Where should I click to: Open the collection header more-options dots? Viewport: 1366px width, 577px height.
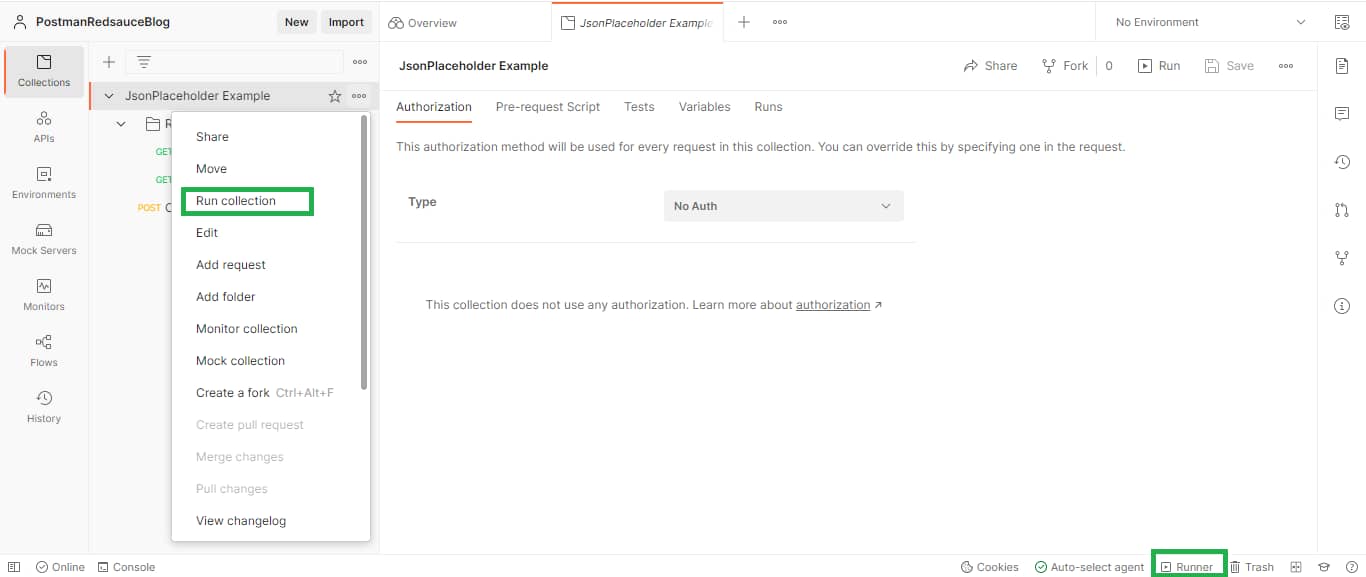(x=1286, y=66)
